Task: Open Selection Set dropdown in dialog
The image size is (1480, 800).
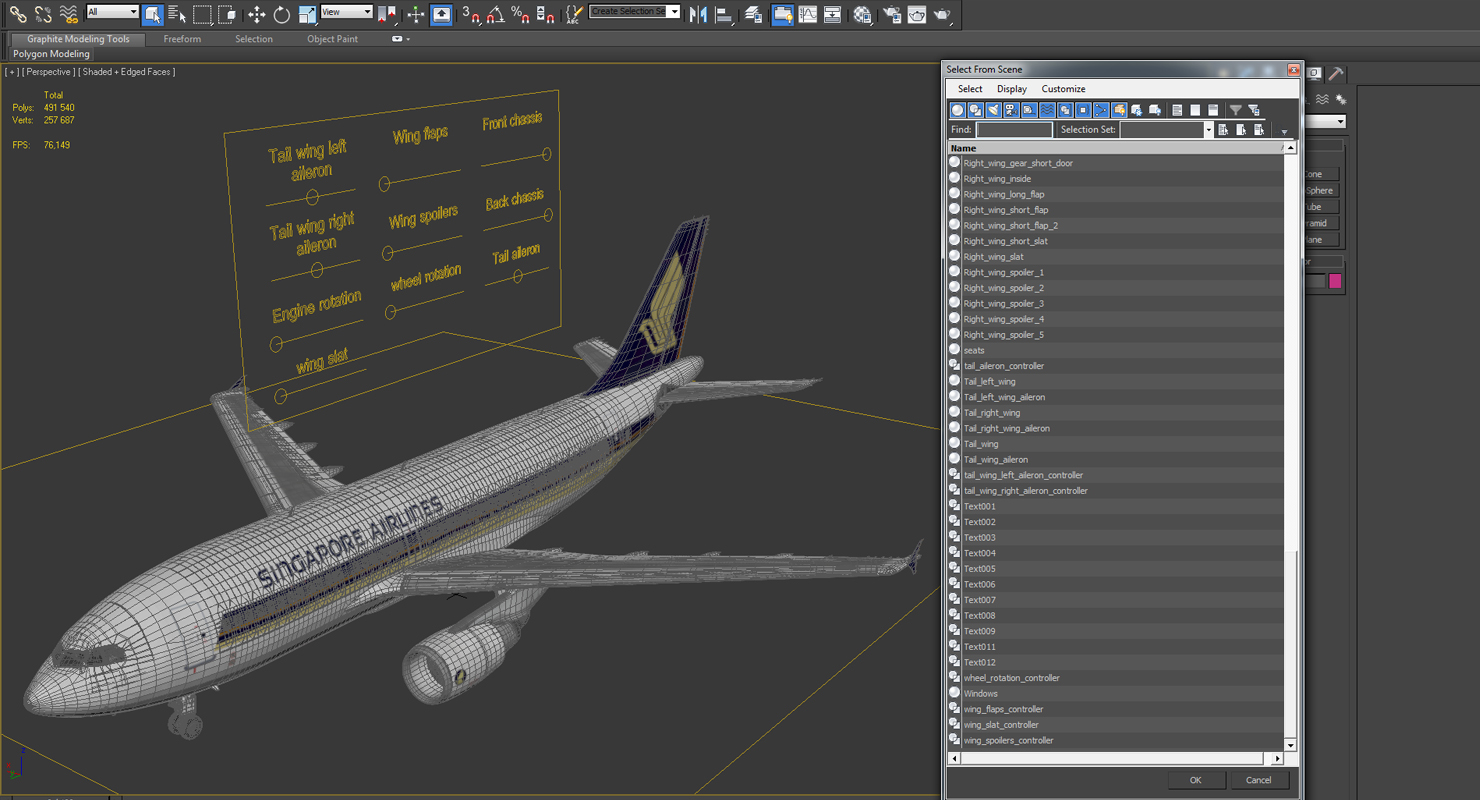Action: click(1207, 130)
